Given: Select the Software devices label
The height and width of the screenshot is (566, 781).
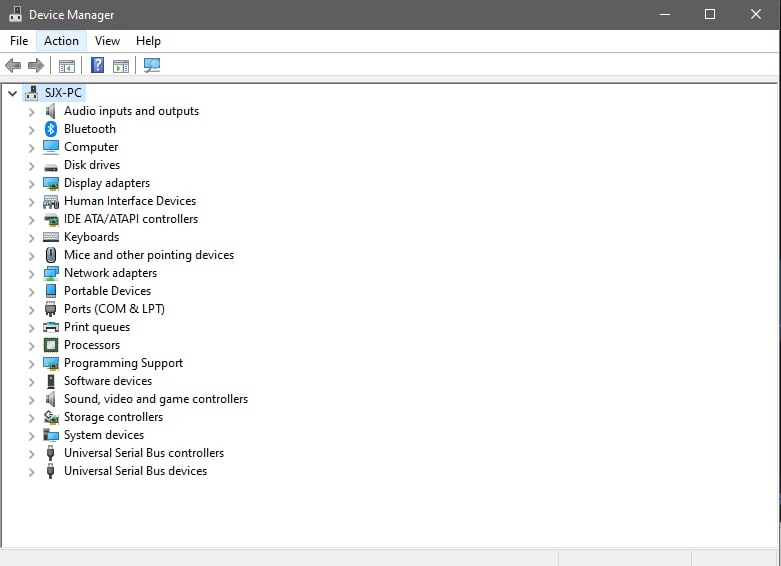Looking at the screenshot, I should coord(108,381).
